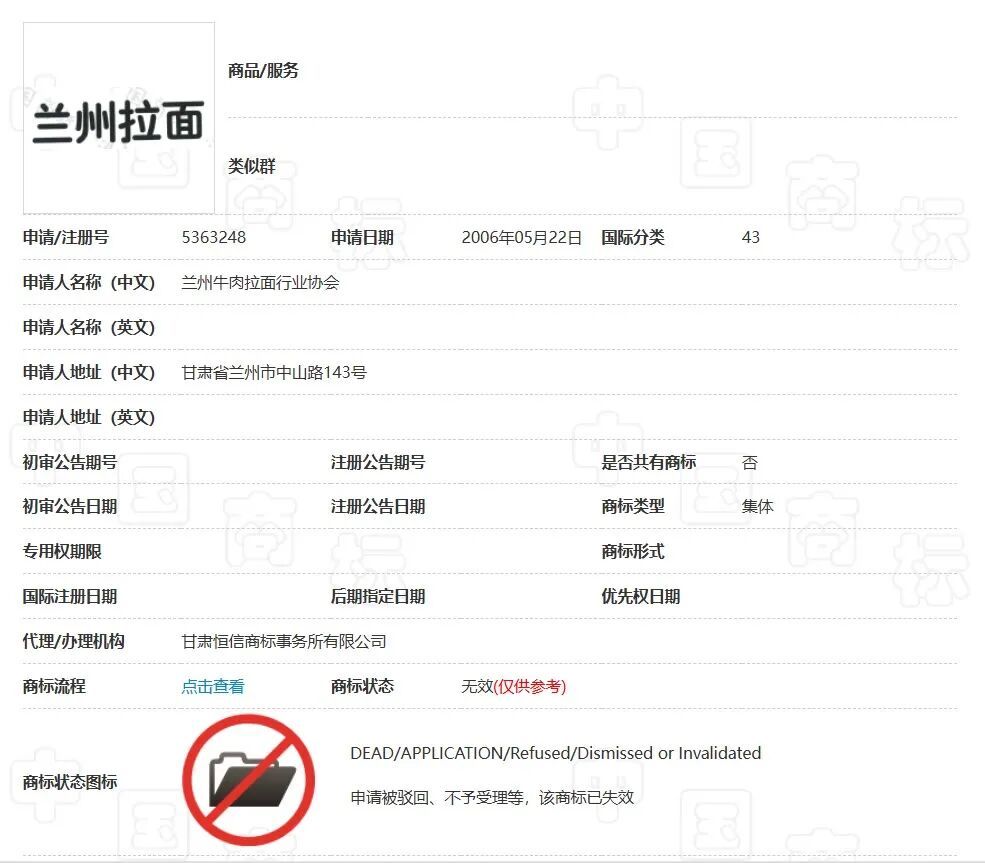
Task: Click the 申请人地址（中文） label
Action: [89, 372]
